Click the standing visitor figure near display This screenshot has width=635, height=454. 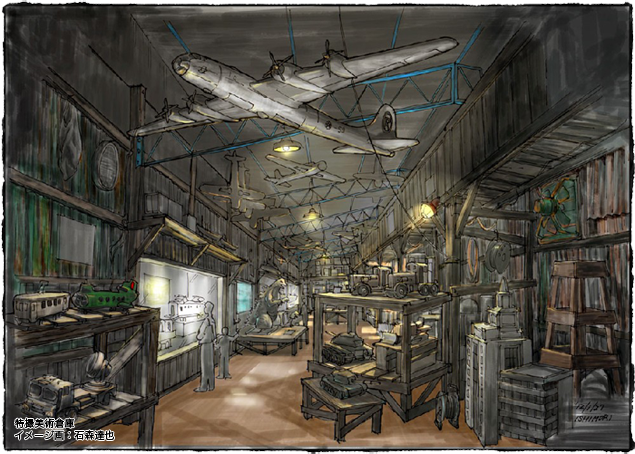point(207,348)
